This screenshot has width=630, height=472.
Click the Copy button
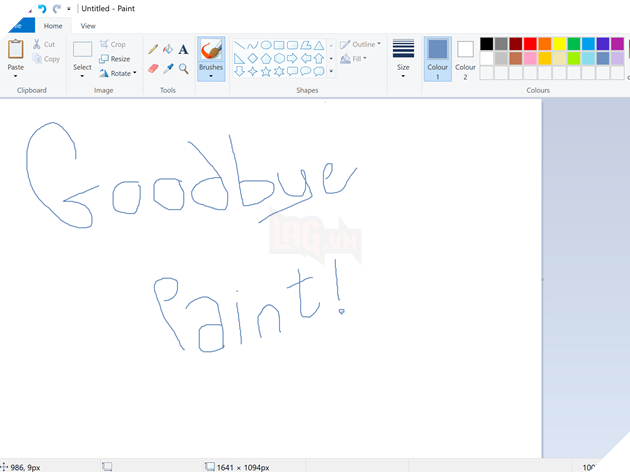click(x=46, y=59)
